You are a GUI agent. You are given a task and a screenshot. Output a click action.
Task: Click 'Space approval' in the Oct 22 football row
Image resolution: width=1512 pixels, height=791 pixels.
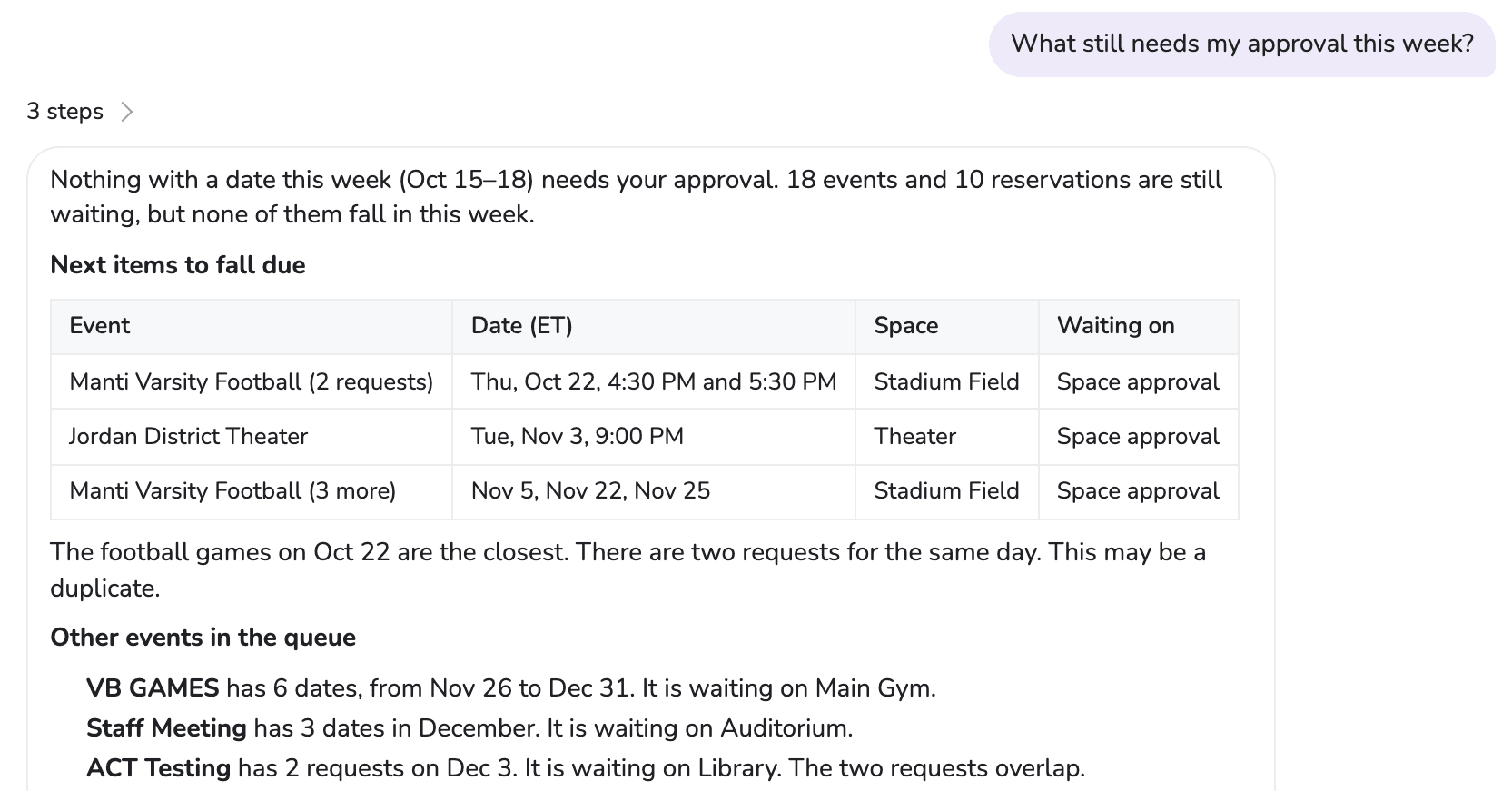tap(1139, 381)
